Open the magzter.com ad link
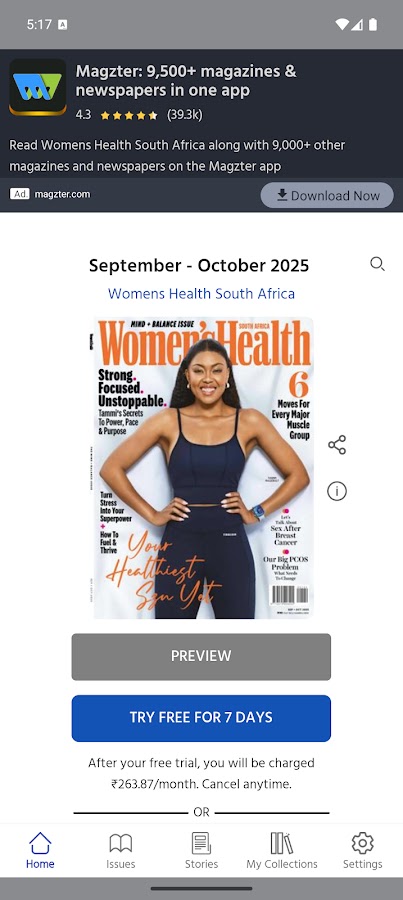This screenshot has width=403, height=900. click(x=62, y=194)
